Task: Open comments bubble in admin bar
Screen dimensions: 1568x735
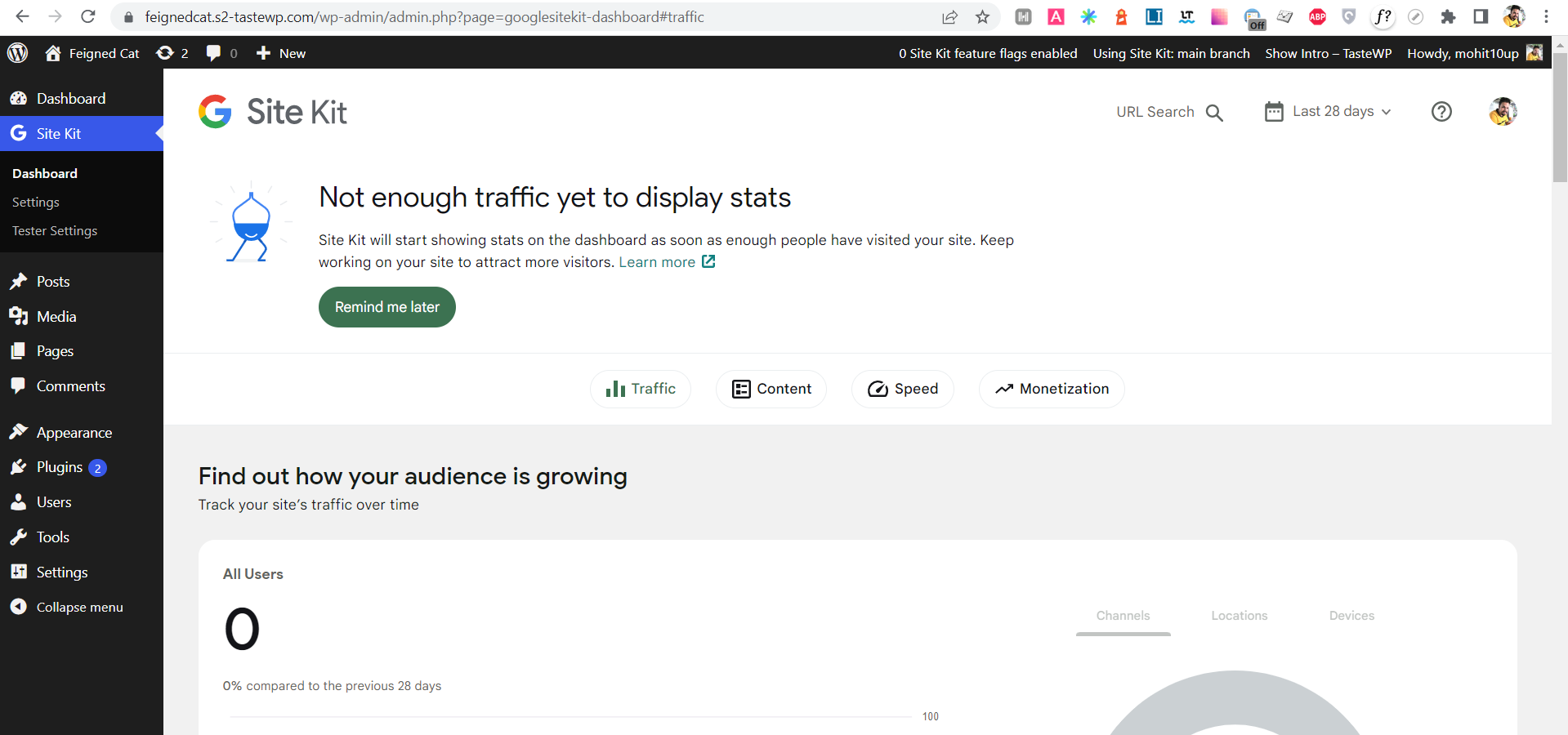Action: 222,53
